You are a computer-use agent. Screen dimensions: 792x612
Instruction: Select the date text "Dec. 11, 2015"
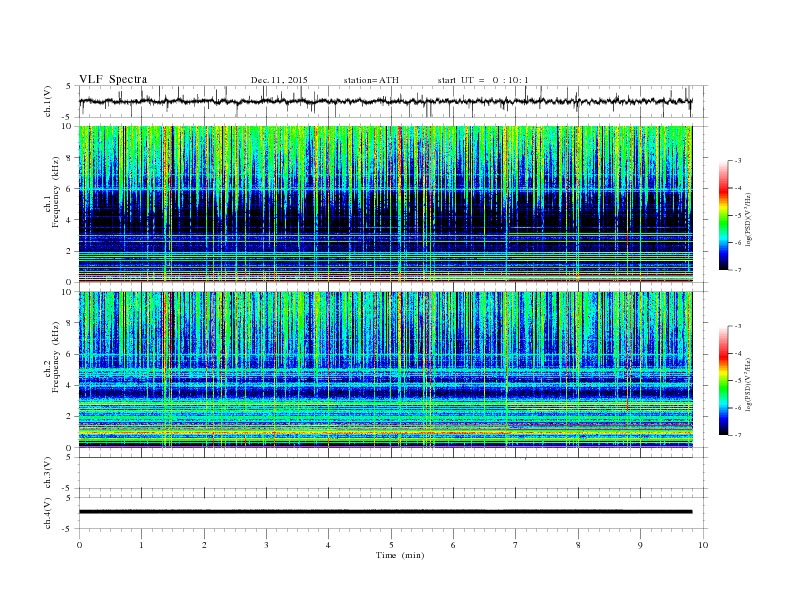click(279, 80)
